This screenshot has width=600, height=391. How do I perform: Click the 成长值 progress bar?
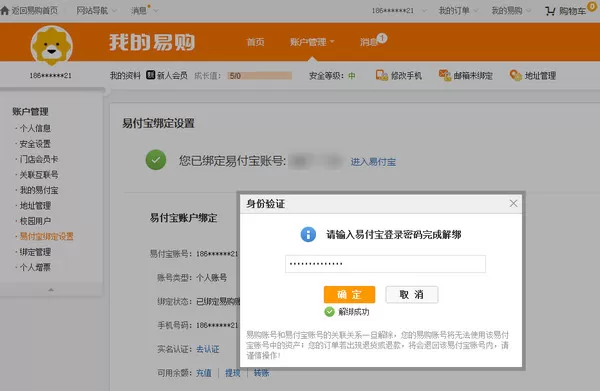tap(259, 76)
